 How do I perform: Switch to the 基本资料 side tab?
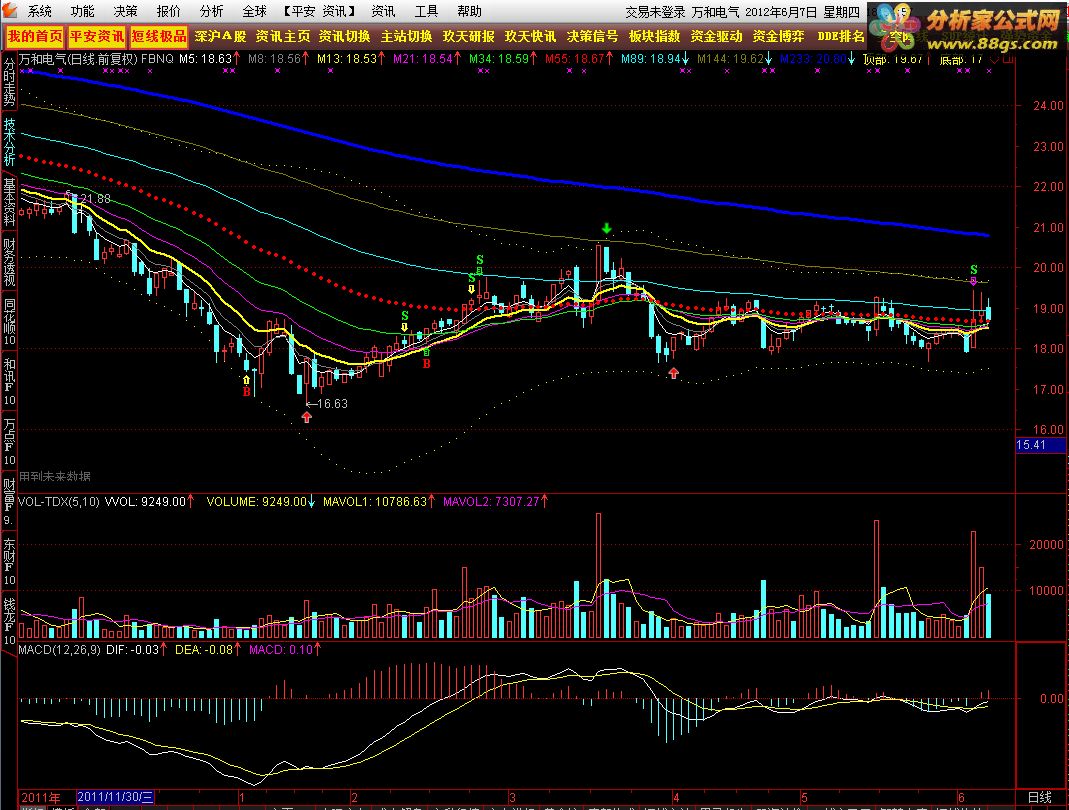[x=9, y=202]
